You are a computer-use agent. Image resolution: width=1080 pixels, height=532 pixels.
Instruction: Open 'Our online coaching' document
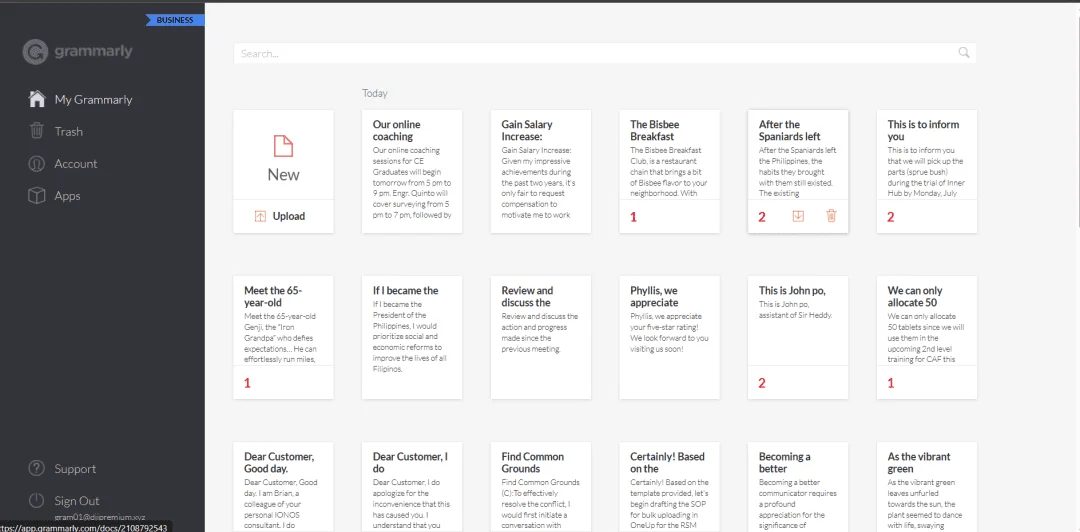click(412, 171)
